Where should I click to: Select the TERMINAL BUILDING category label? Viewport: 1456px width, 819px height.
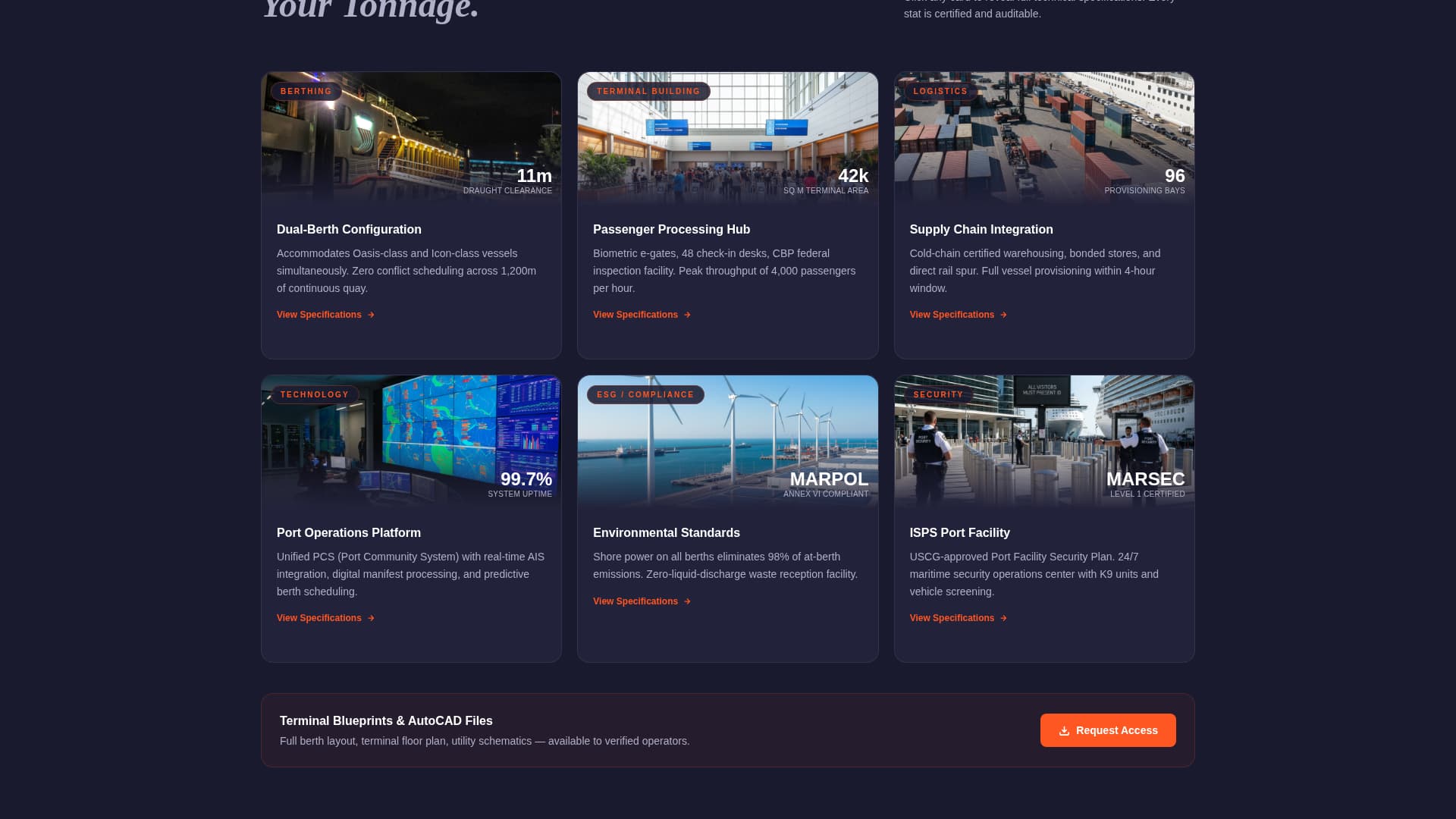pos(648,91)
